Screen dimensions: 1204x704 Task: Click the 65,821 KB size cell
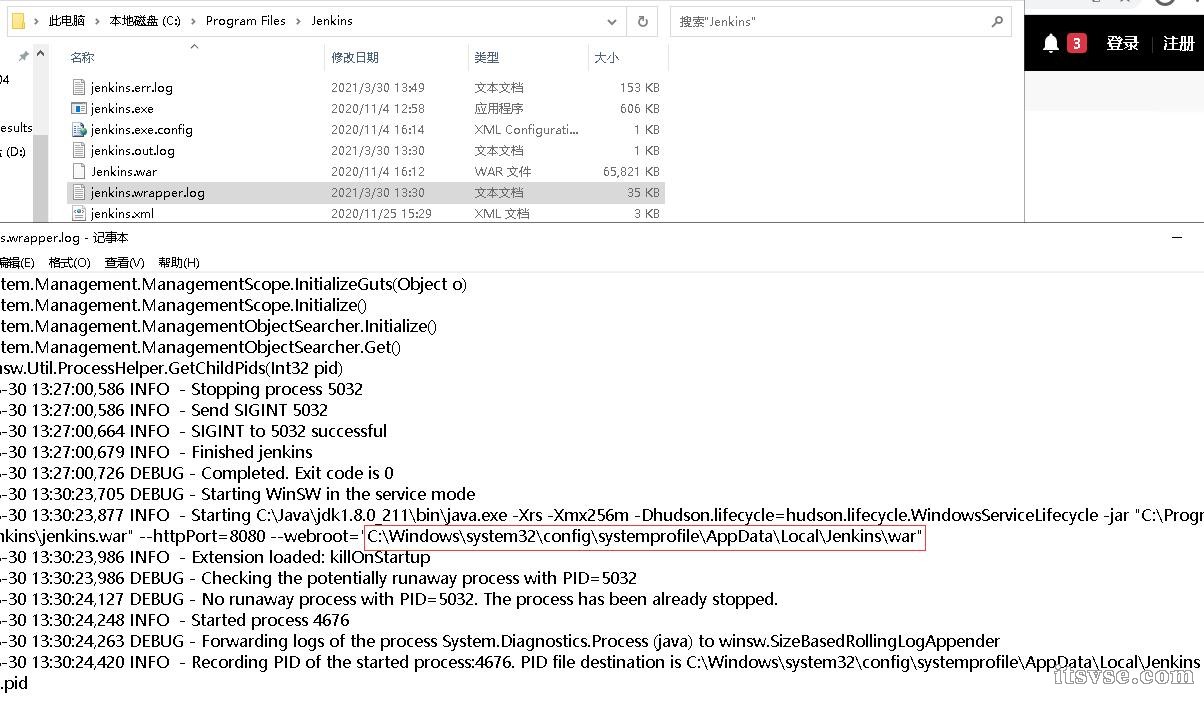click(x=631, y=171)
